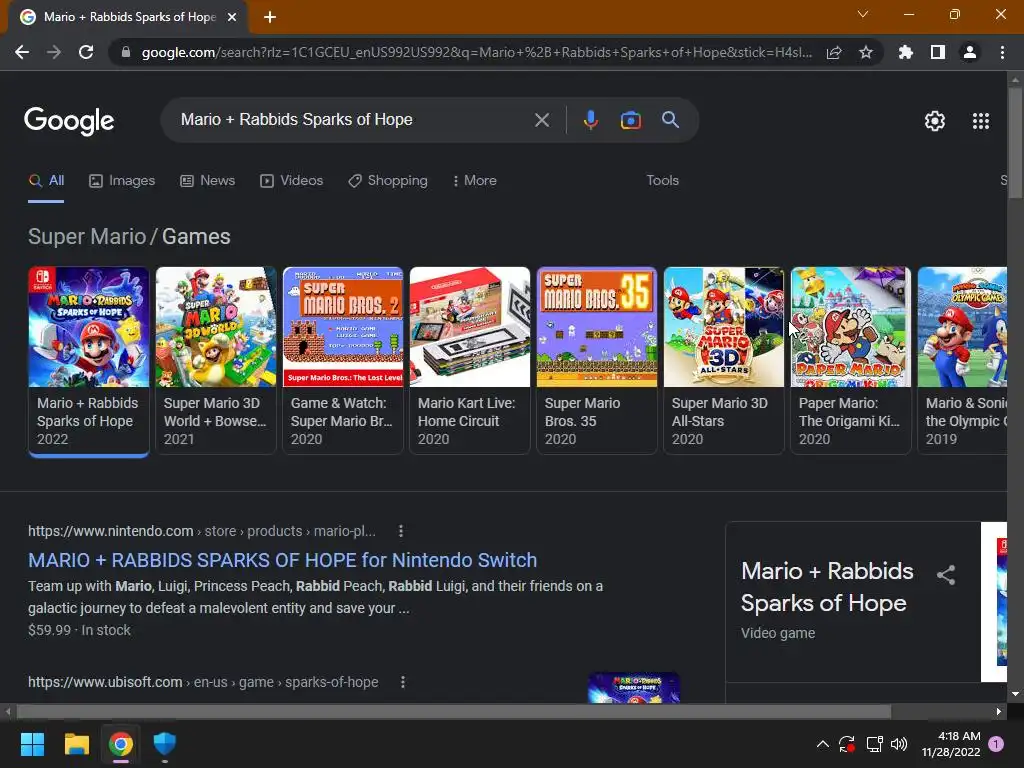Bookmark this page with the star icon
This screenshot has height=768, width=1024.
coord(866,52)
